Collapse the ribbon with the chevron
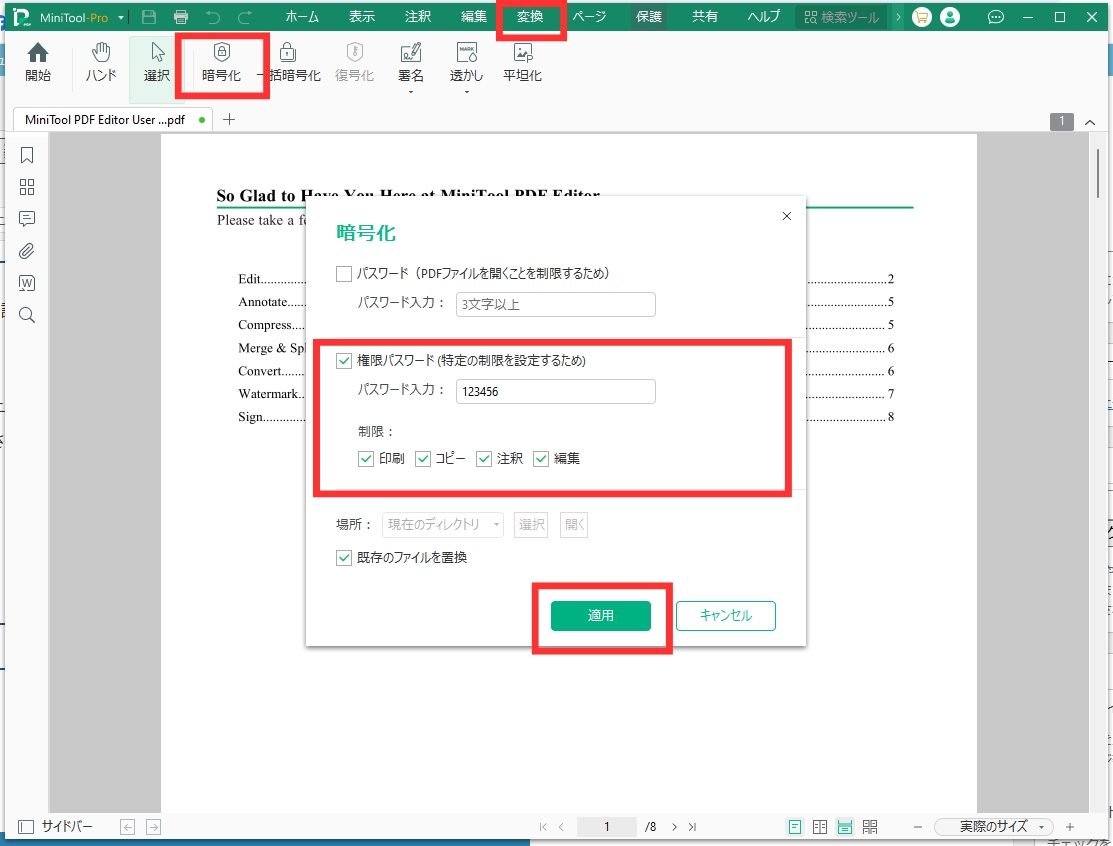Screen dimensions: 1113x846 1090,122
